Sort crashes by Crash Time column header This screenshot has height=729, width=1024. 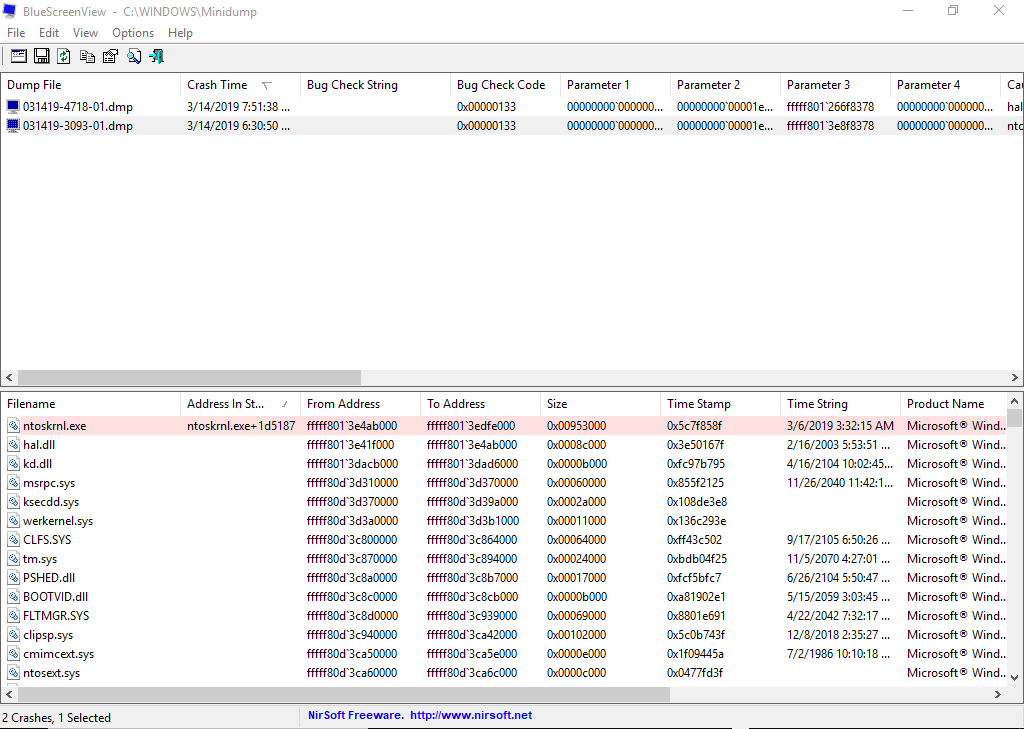240,85
